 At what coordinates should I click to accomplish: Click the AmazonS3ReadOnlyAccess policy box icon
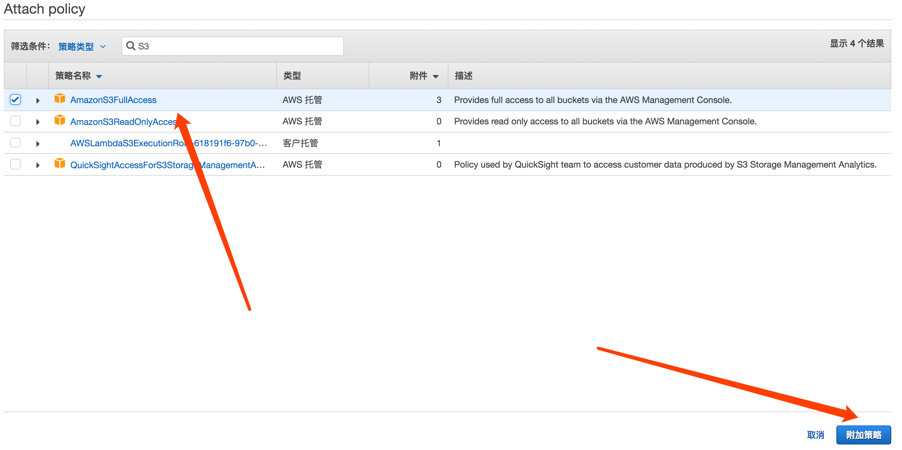pos(60,121)
